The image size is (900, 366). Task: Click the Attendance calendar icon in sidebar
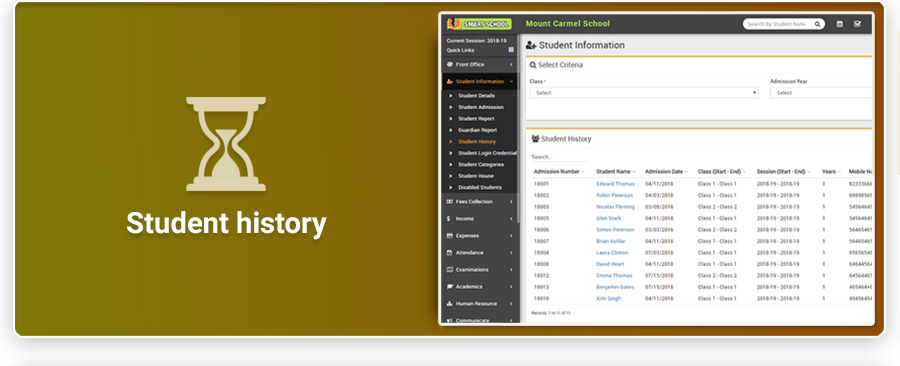click(x=449, y=253)
